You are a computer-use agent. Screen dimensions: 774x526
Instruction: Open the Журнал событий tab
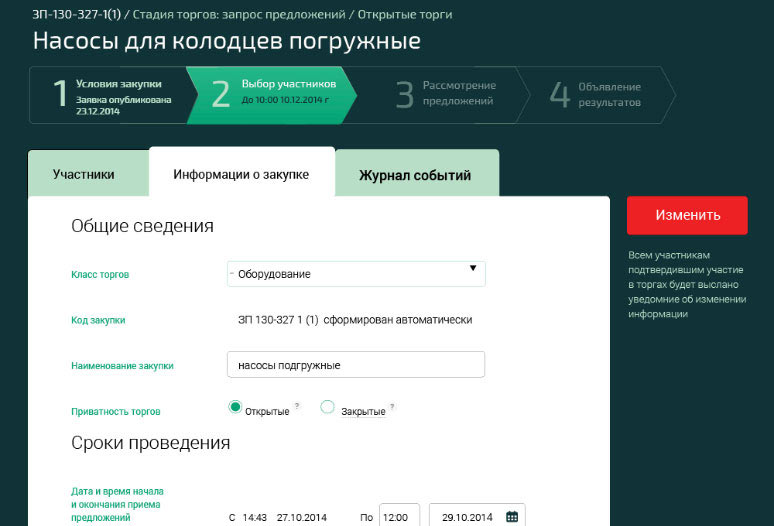pos(415,175)
